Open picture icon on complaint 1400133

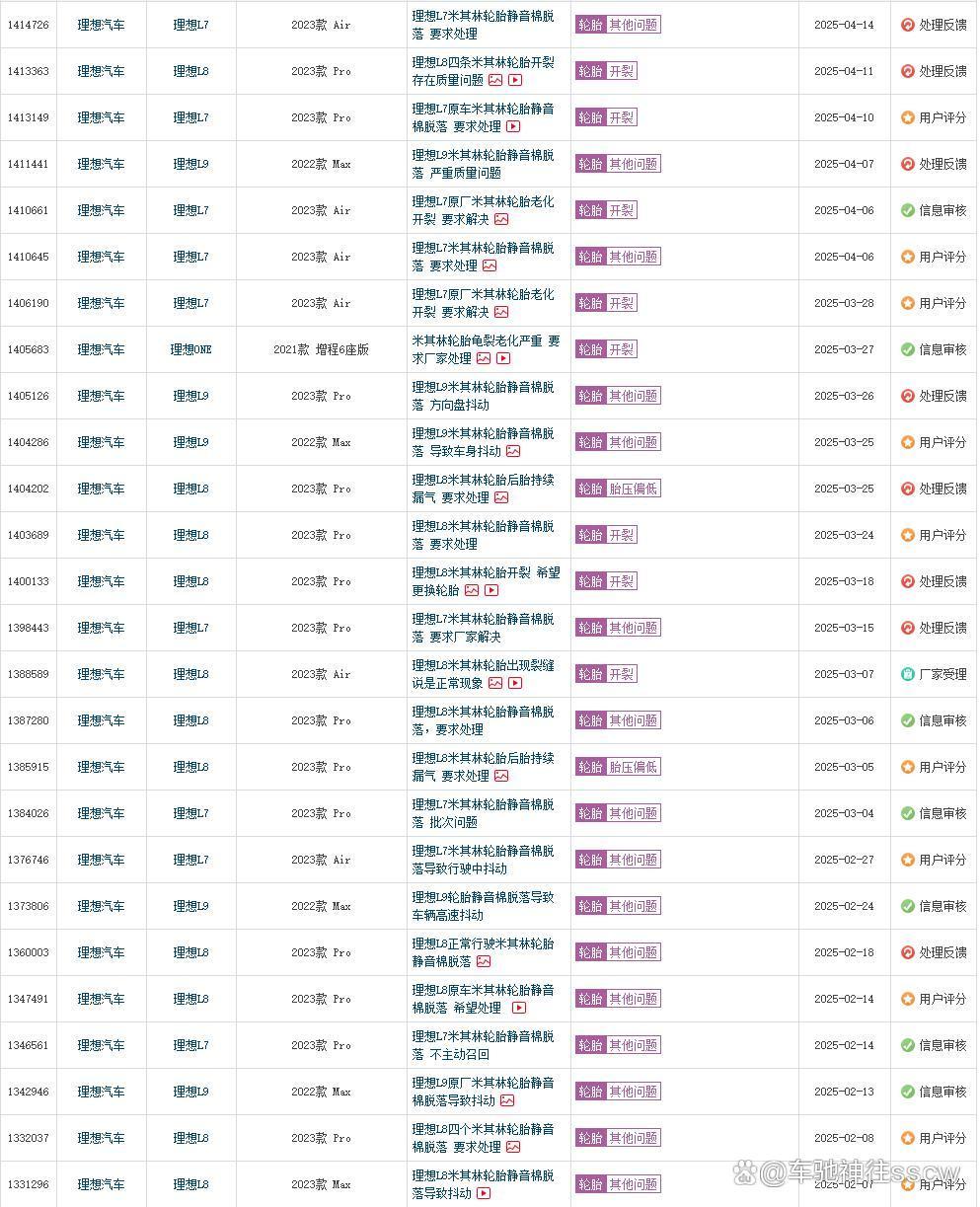[472, 590]
